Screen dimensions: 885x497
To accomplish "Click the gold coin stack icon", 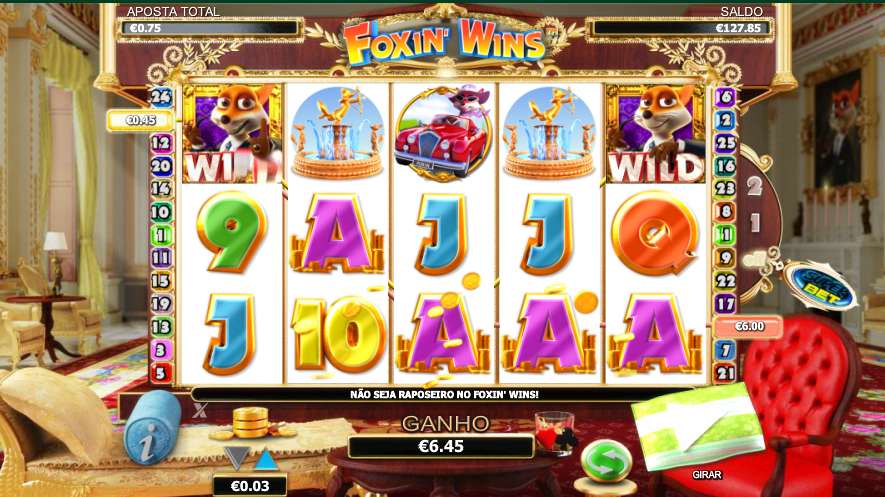I will tap(252, 423).
